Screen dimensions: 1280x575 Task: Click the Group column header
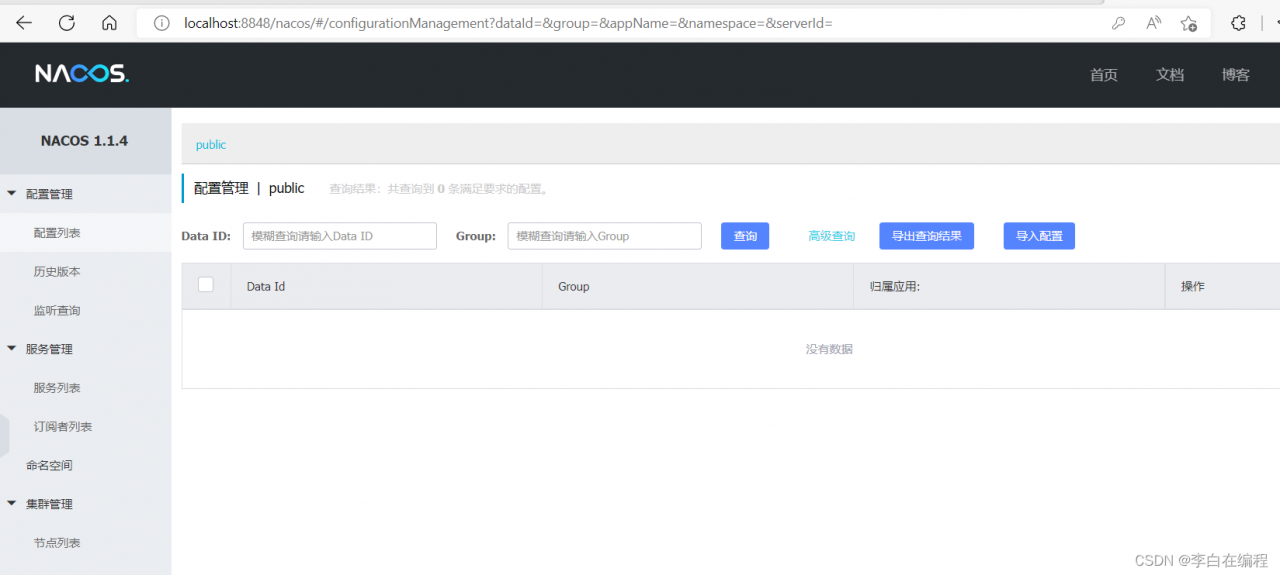pyautogui.click(x=574, y=286)
